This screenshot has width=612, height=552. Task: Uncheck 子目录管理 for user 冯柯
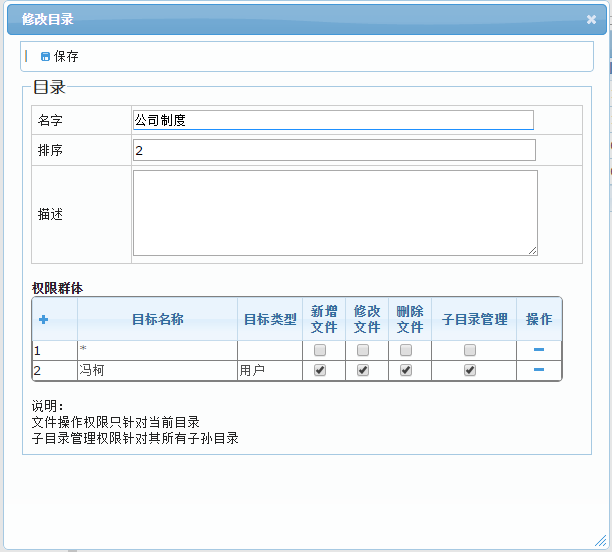(x=470, y=370)
